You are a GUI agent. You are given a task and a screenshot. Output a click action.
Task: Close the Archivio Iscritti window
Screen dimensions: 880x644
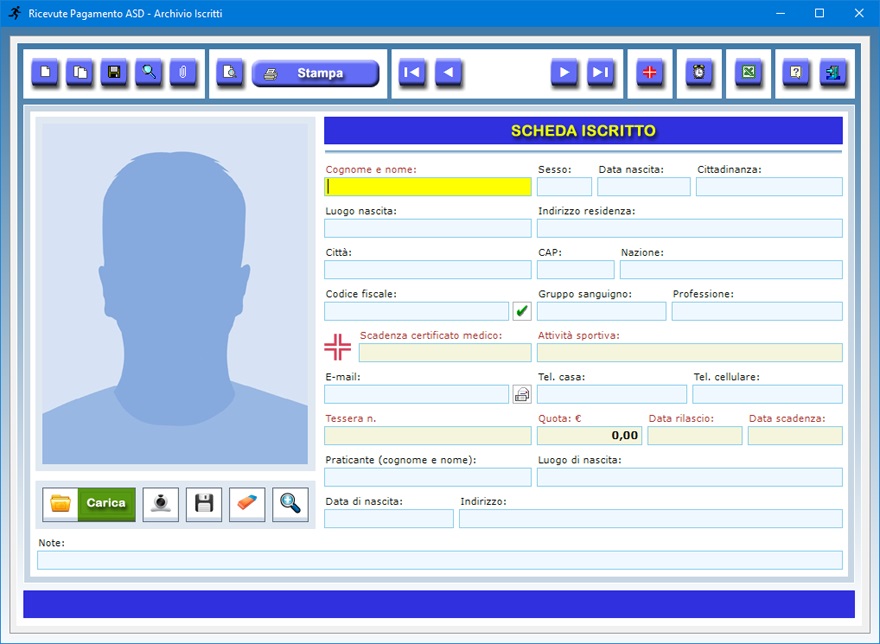[x=859, y=13]
